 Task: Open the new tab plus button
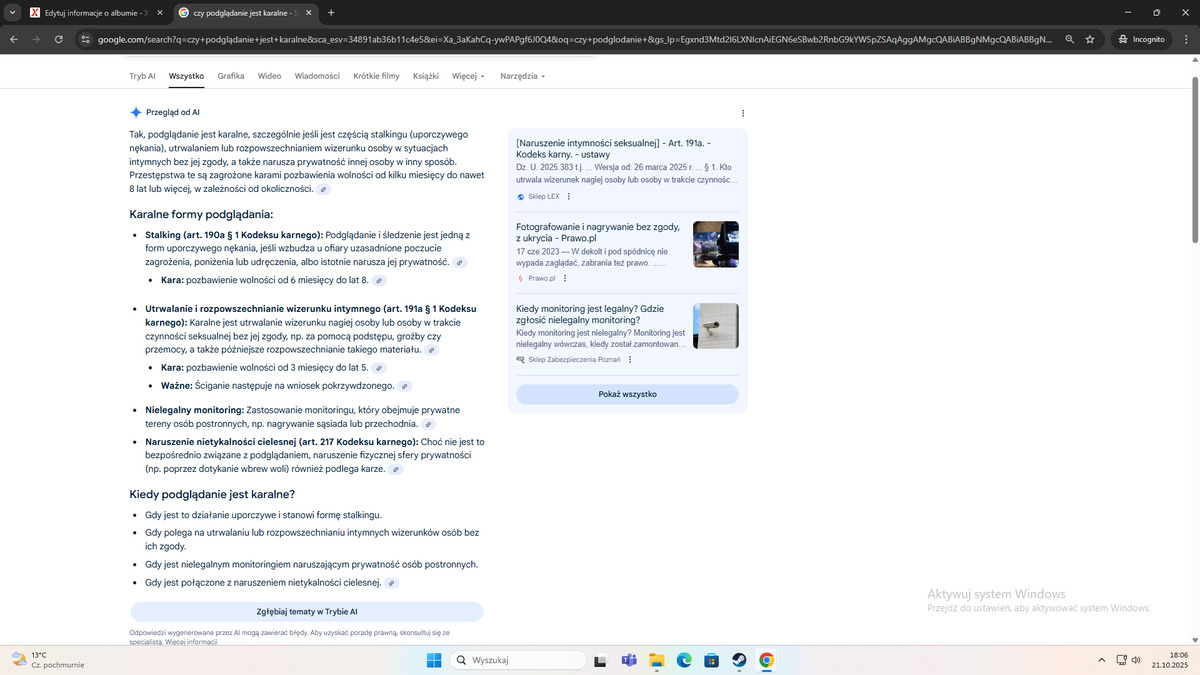pyautogui.click(x=331, y=12)
